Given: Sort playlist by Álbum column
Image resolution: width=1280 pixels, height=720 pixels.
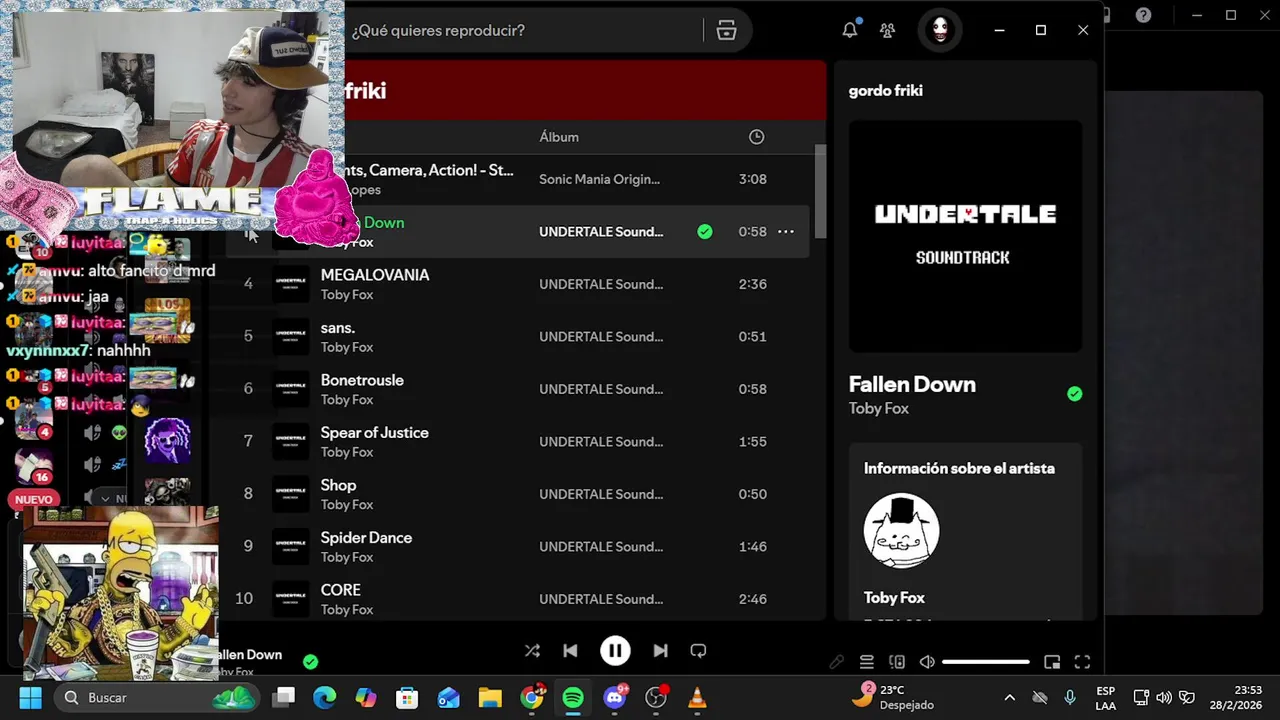Looking at the screenshot, I should pos(559,137).
